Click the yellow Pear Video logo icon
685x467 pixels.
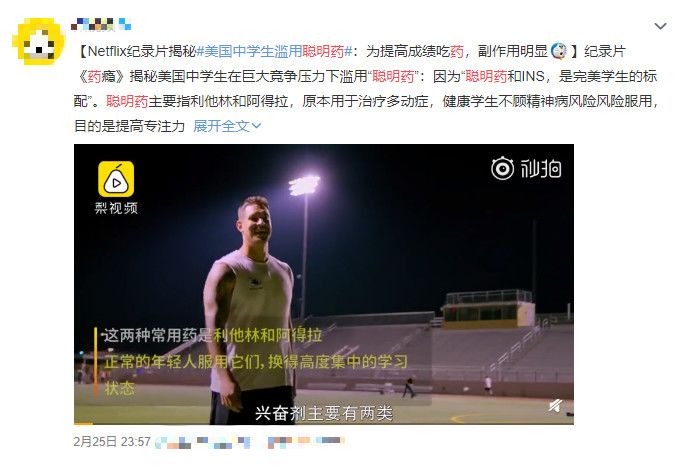click(x=116, y=179)
